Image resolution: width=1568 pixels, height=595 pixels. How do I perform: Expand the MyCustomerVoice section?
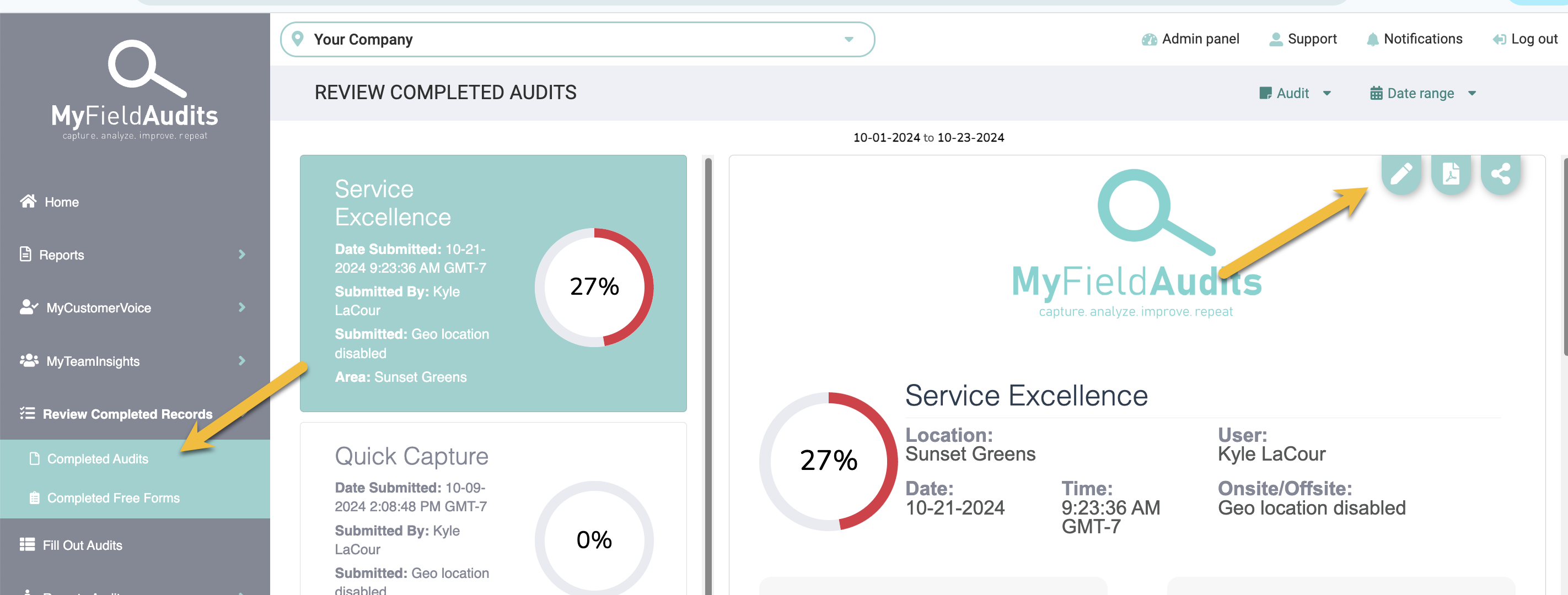tap(99, 307)
